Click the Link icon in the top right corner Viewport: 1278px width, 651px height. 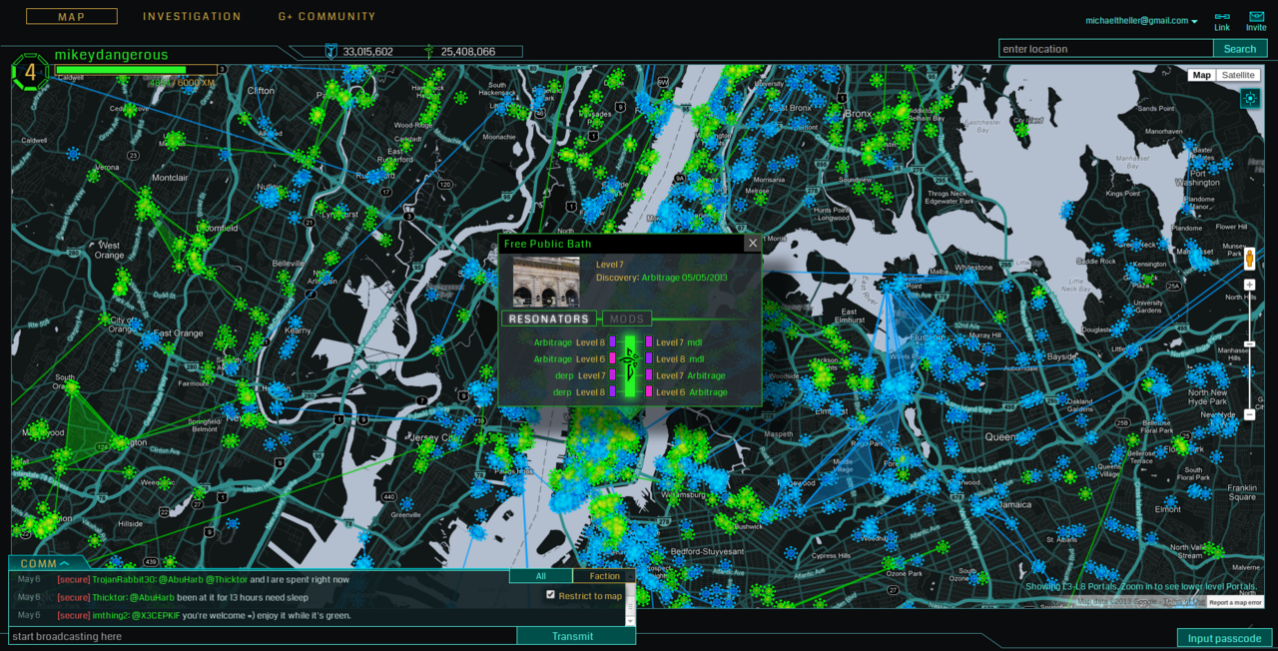point(1221,16)
